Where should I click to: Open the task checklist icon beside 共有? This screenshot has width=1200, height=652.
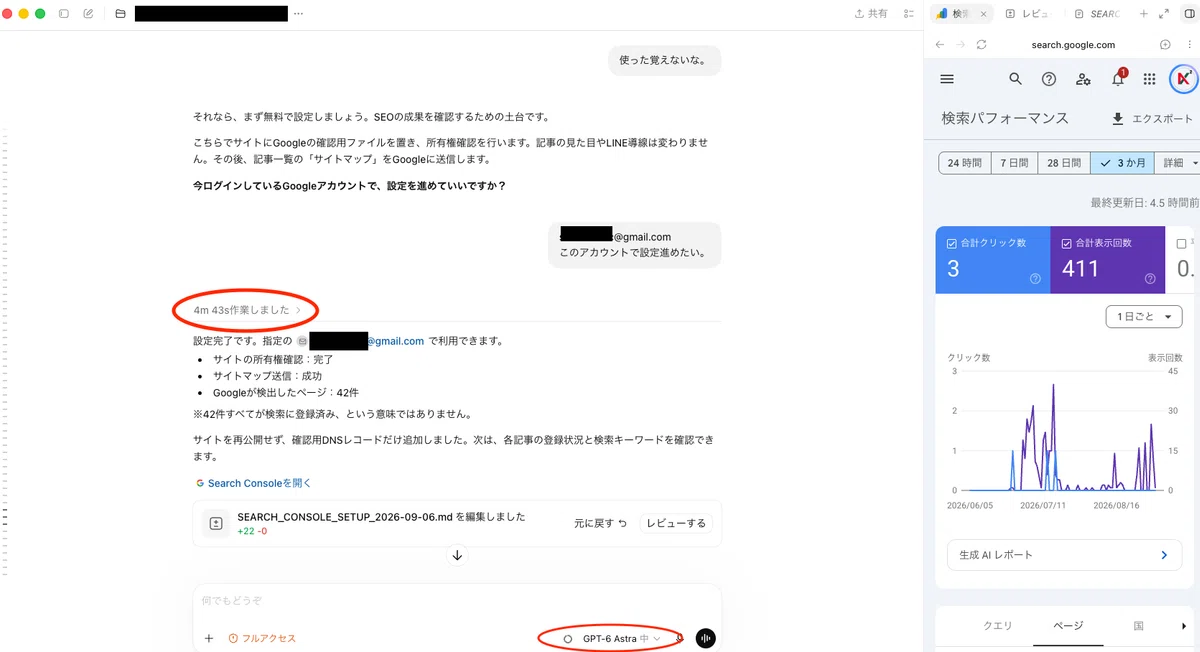click(908, 14)
